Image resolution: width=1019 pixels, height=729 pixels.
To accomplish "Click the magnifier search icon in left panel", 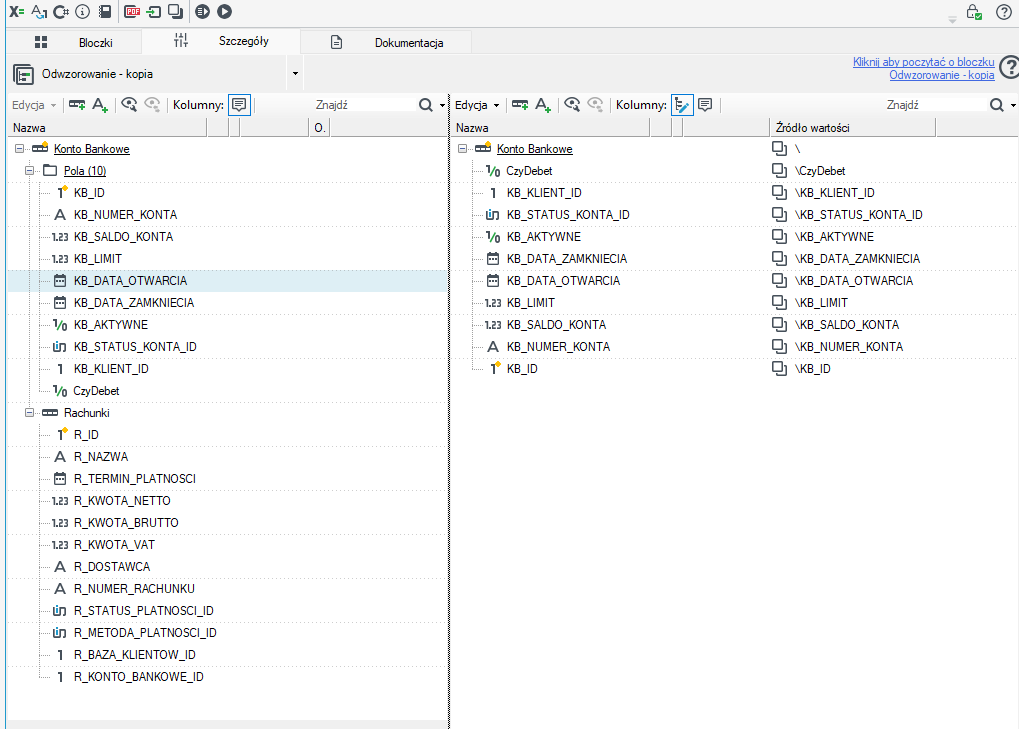I will (426, 105).
